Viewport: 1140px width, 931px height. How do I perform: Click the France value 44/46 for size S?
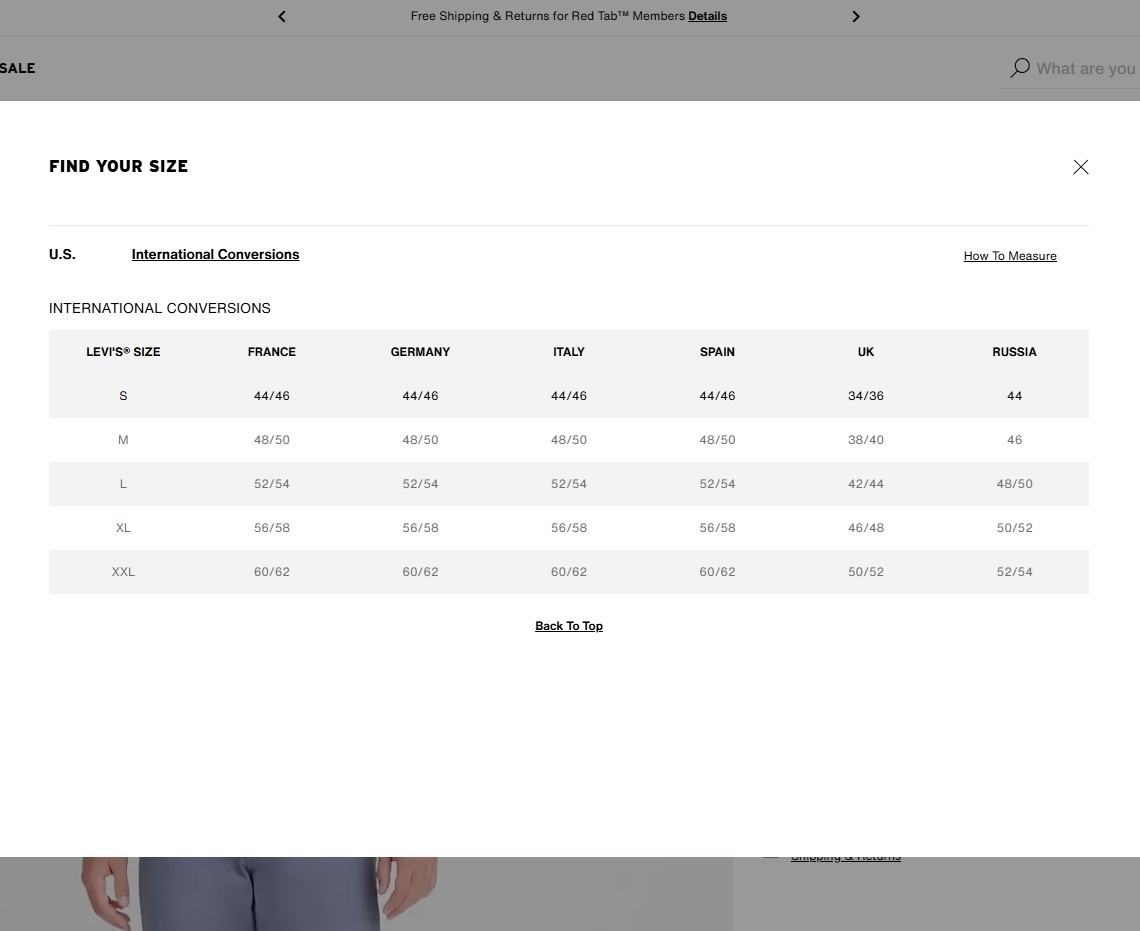[271, 396]
